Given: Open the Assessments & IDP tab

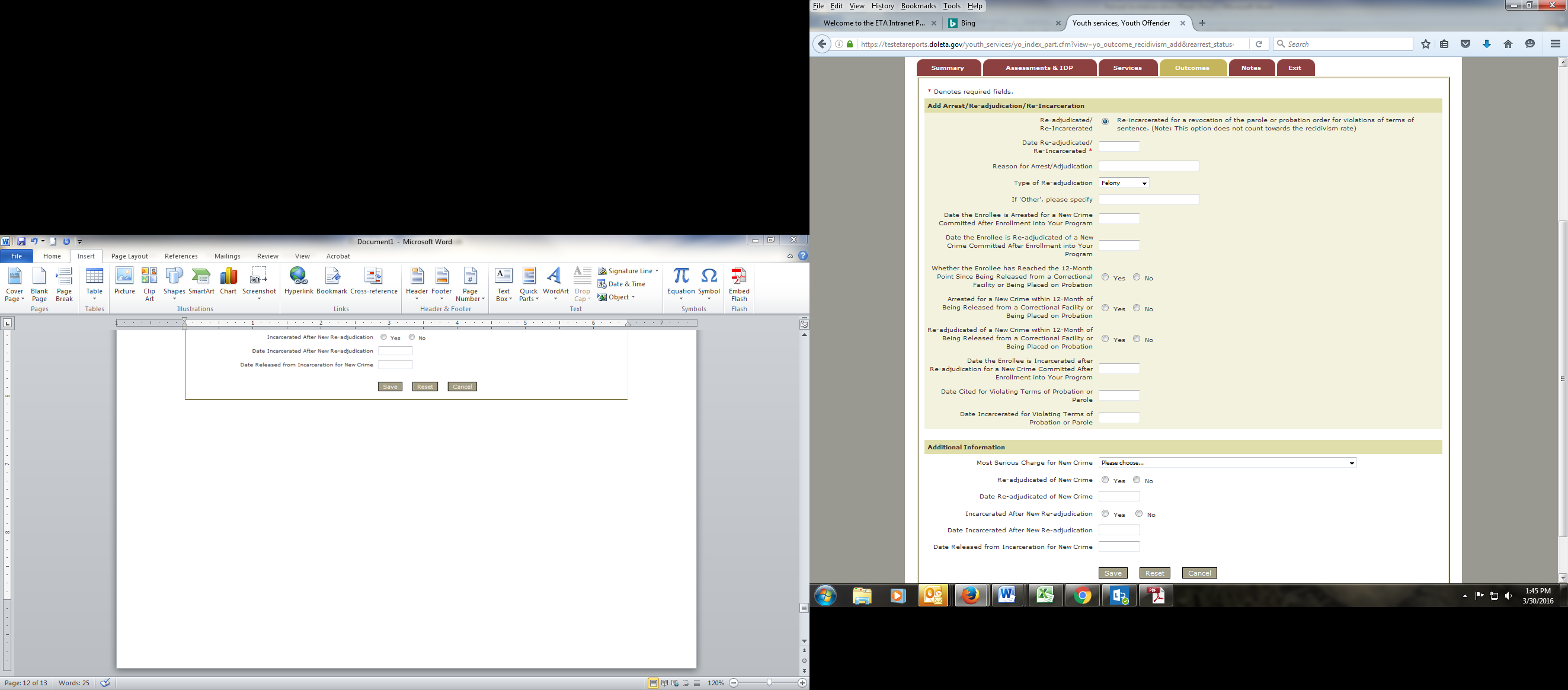Looking at the screenshot, I should coord(1039,68).
